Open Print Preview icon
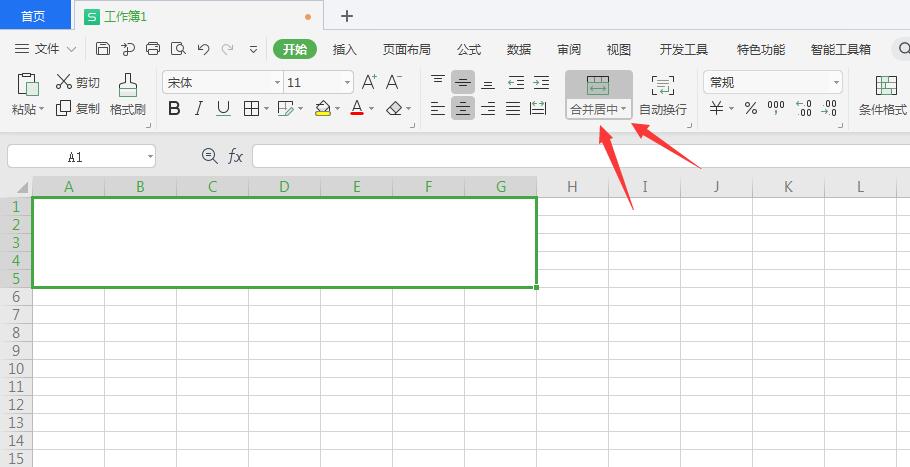Image resolution: width=910 pixels, height=467 pixels. coord(178,49)
